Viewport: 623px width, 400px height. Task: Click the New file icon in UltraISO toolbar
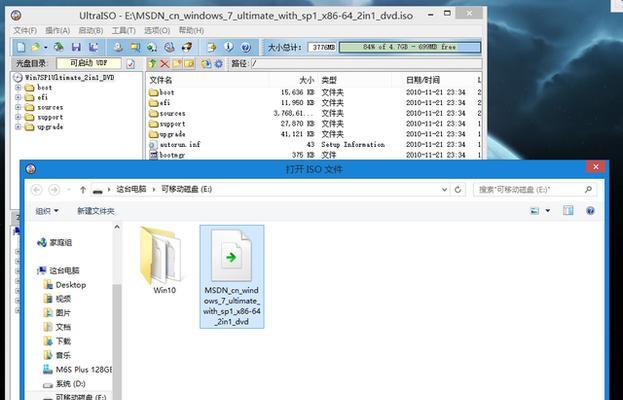point(21,47)
